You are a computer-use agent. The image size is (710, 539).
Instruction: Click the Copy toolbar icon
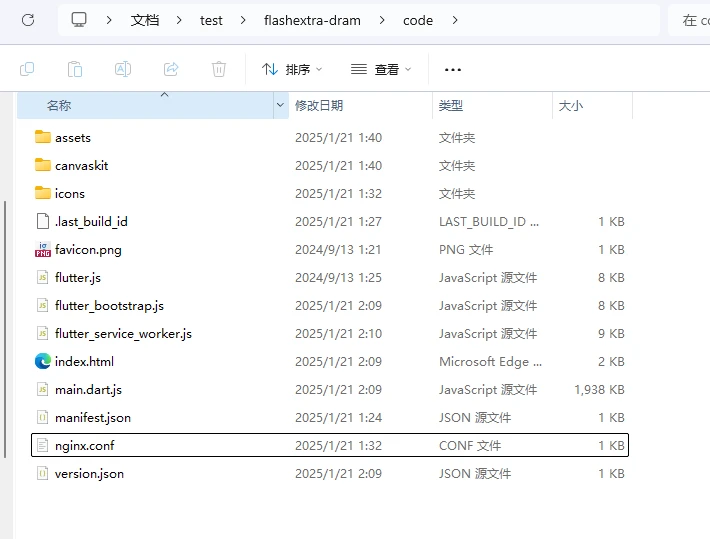click(27, 69)
